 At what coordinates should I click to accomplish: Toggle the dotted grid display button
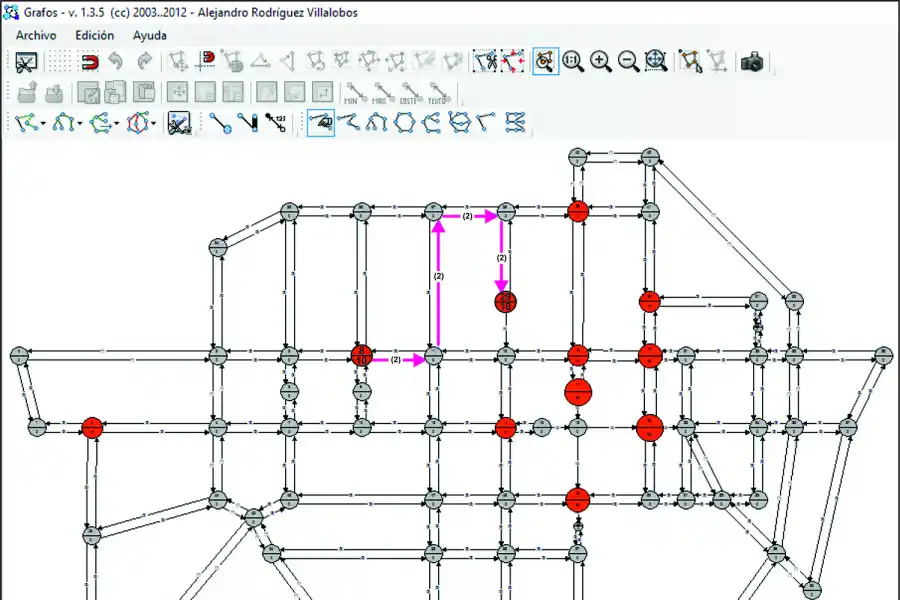59,62
